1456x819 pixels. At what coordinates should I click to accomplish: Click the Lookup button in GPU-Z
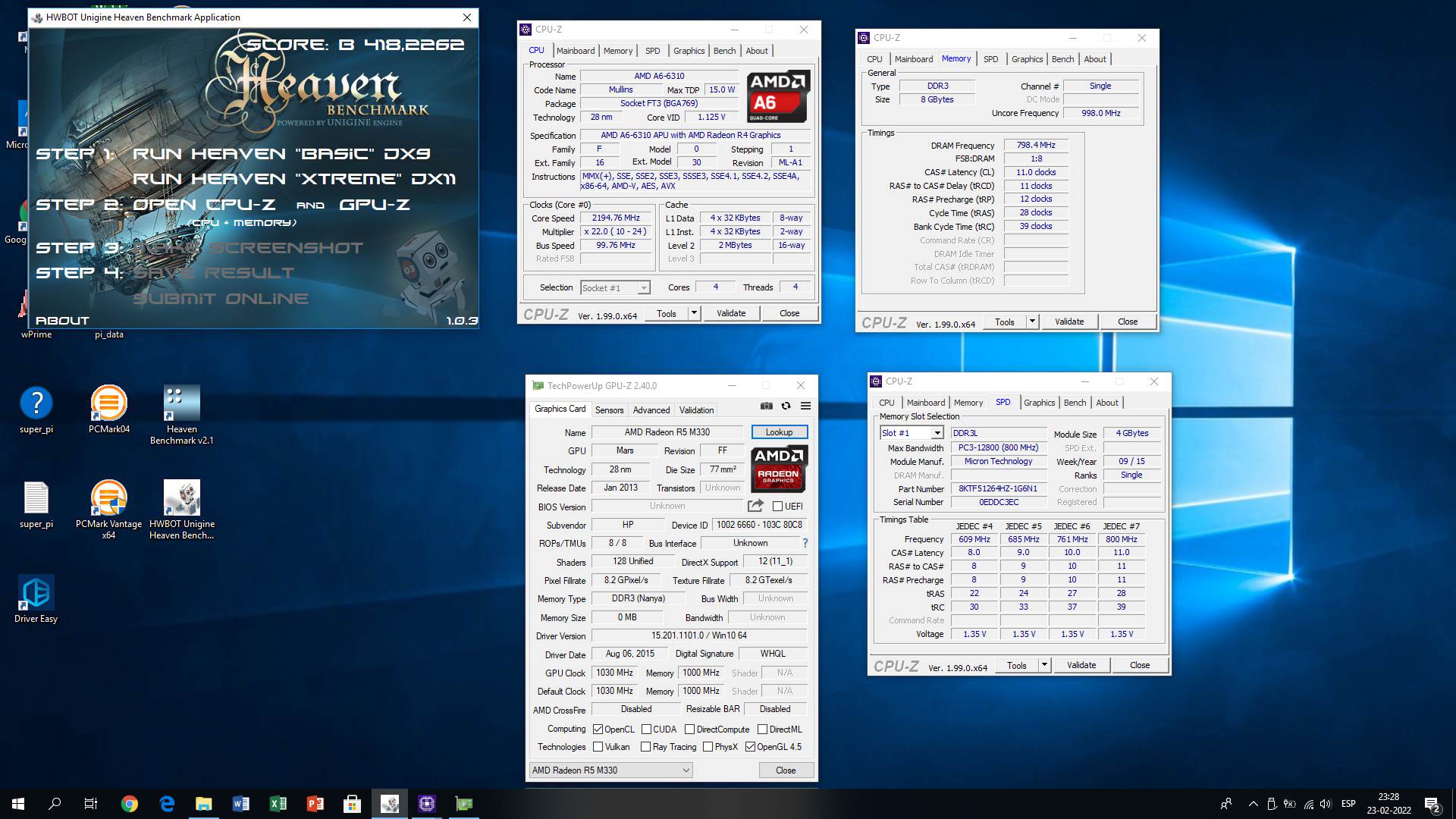(779, 432)
